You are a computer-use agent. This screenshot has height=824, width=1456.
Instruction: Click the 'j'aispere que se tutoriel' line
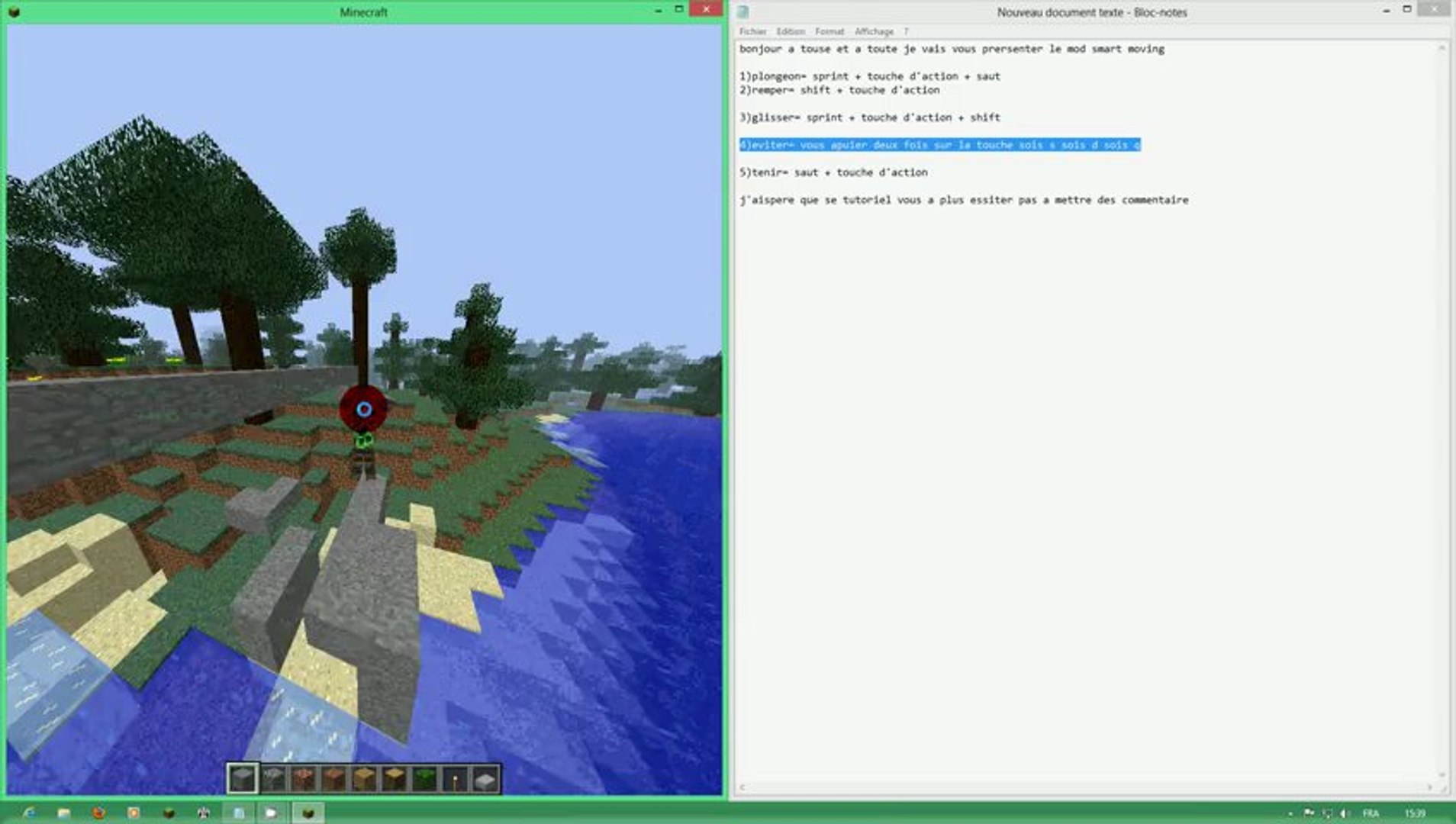click(x=964, y=200)
